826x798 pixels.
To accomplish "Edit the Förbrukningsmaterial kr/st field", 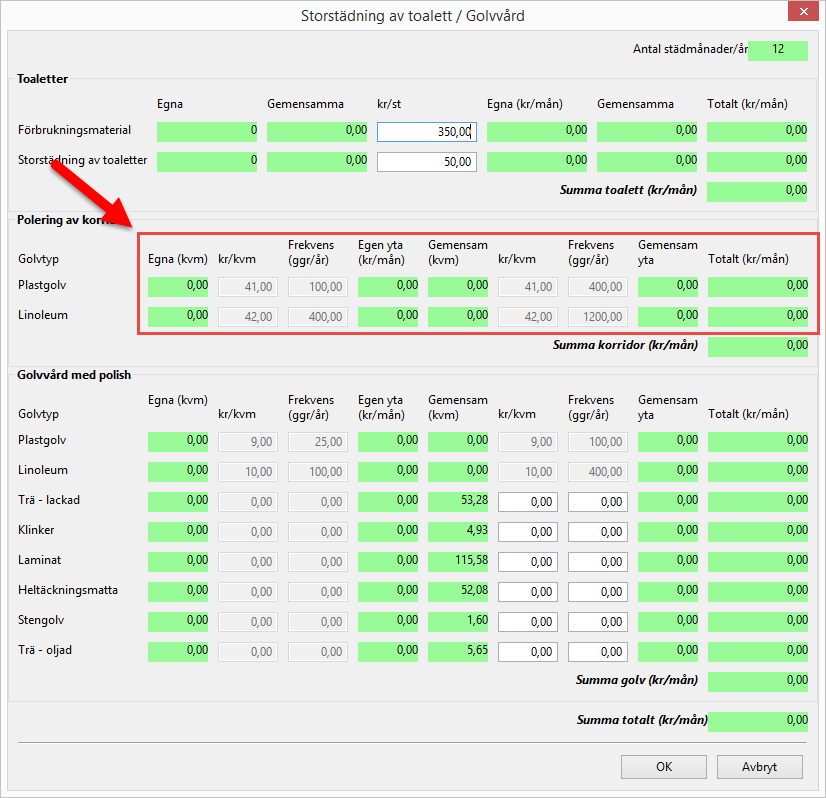I will coord(426,132).
